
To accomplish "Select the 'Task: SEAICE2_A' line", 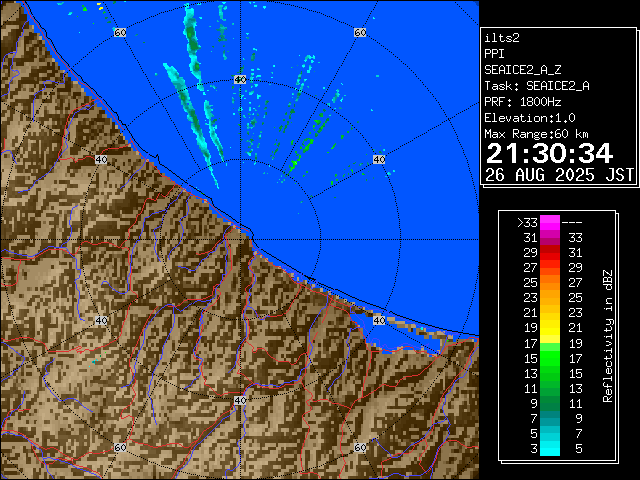I will coord(536,86).
